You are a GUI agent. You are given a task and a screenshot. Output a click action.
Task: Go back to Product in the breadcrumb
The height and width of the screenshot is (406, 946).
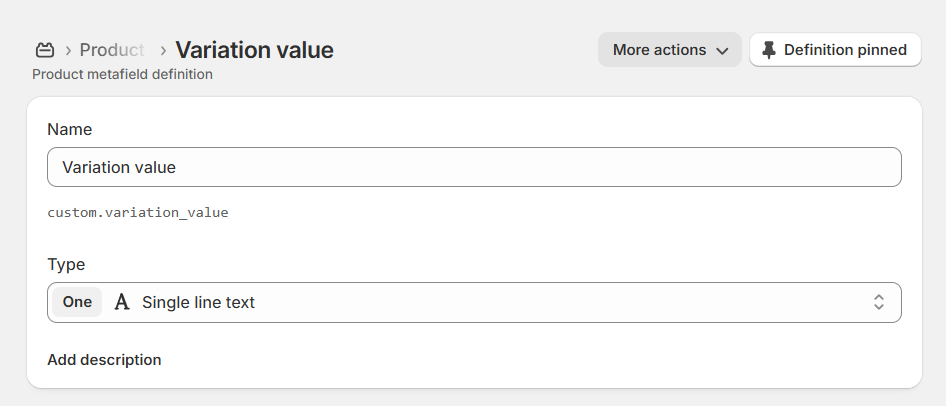pos(112,50)
